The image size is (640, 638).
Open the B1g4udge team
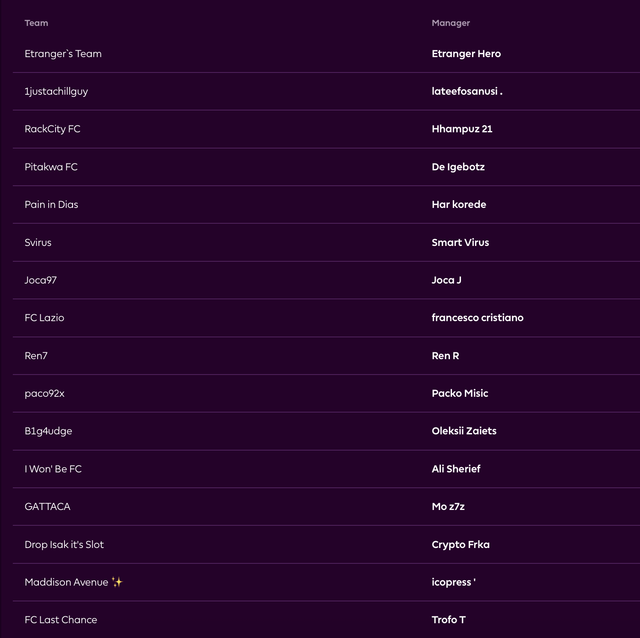[48, 431]
